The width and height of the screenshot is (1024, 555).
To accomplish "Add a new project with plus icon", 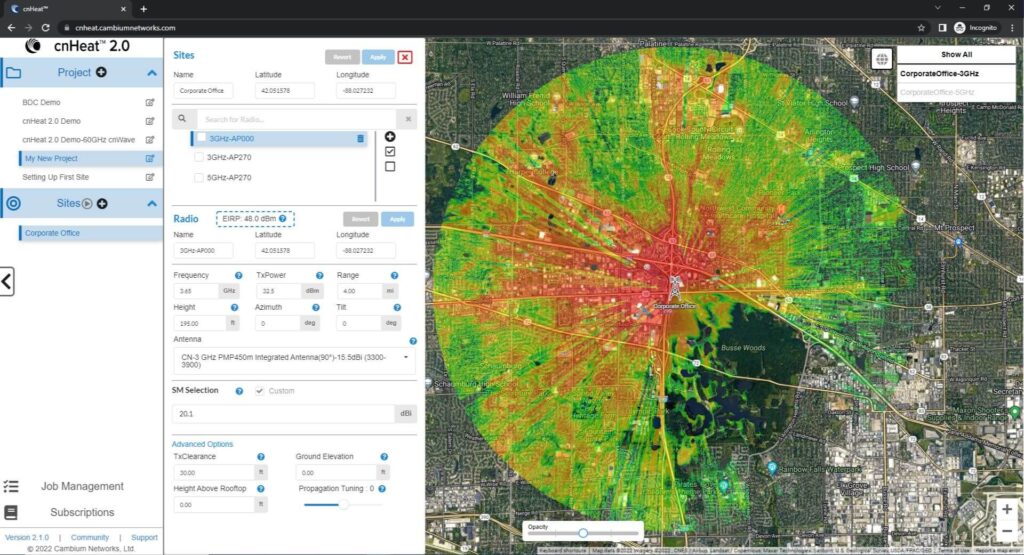I will coord(101,72).
